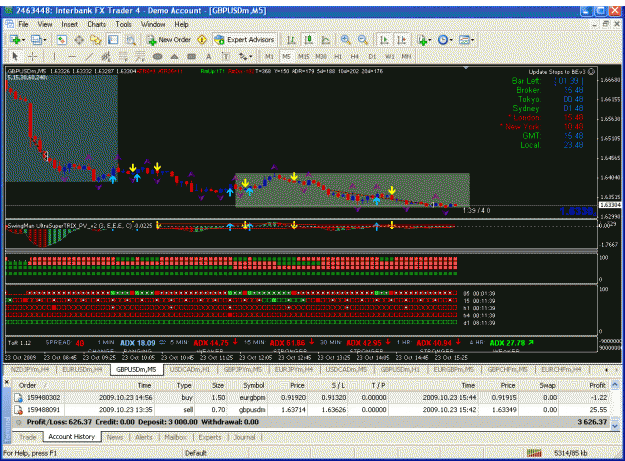The height and width of the screenshot is (461, 625).
Task: Open the Charts menu
Action: (x=96, y=24)
